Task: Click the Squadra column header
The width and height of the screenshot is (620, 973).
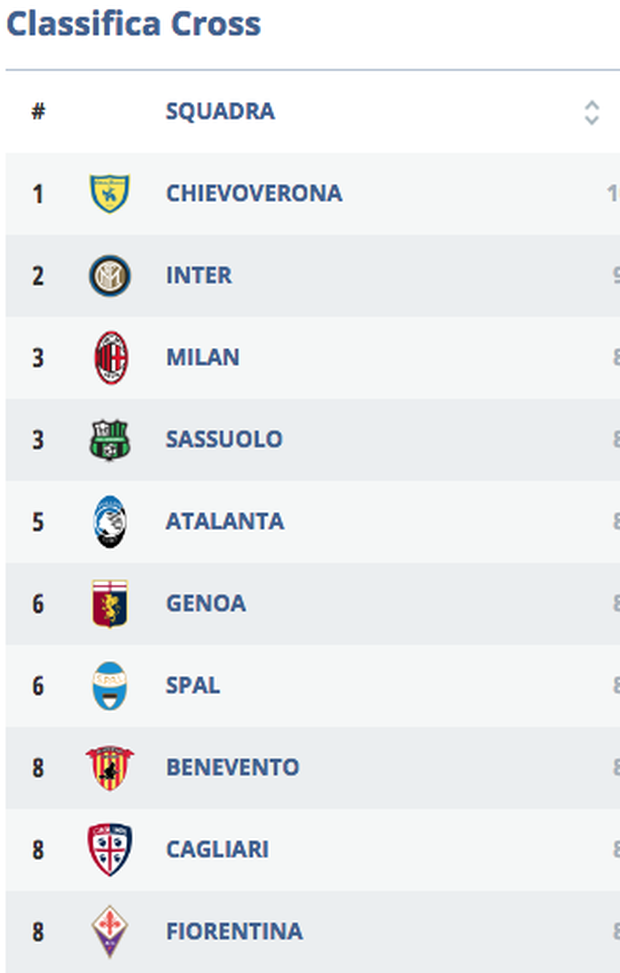Action: [x=220, y=111]
